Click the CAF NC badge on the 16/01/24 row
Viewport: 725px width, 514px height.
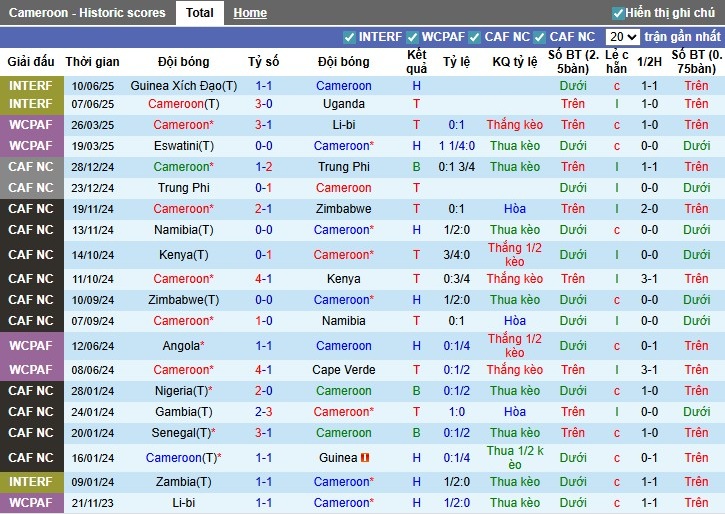coord(30,458)
